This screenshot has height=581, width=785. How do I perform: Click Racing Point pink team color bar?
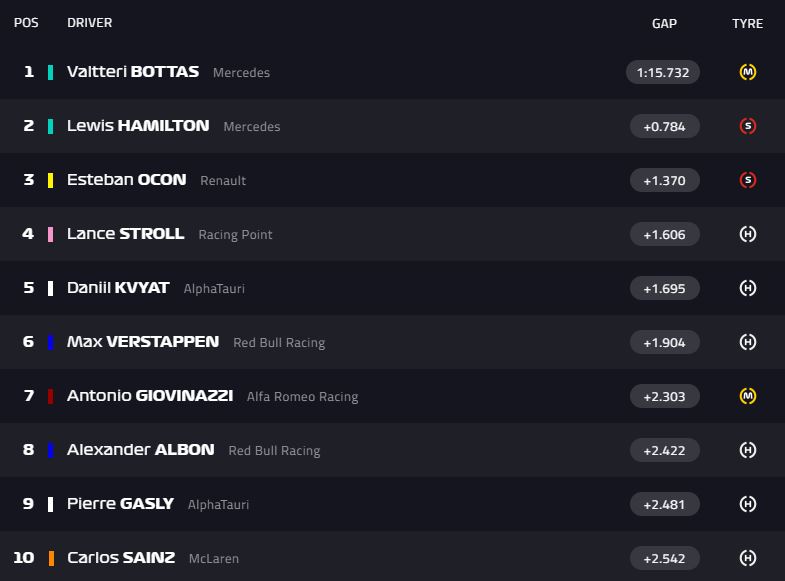tap(50, 234)
